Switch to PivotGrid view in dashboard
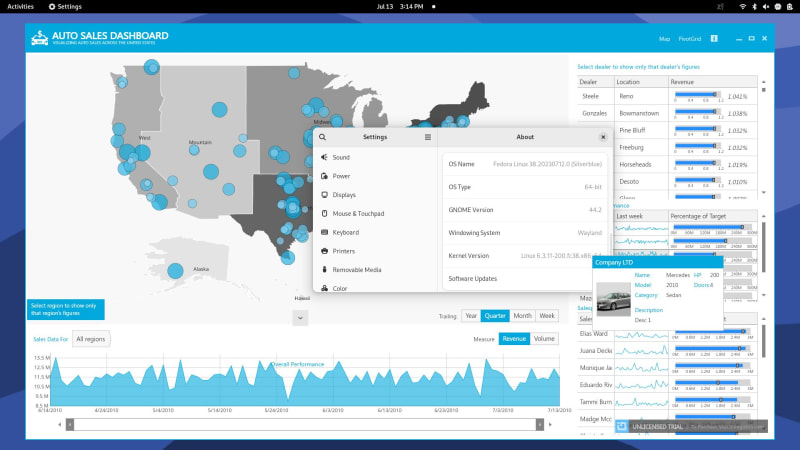 [690, 39]
